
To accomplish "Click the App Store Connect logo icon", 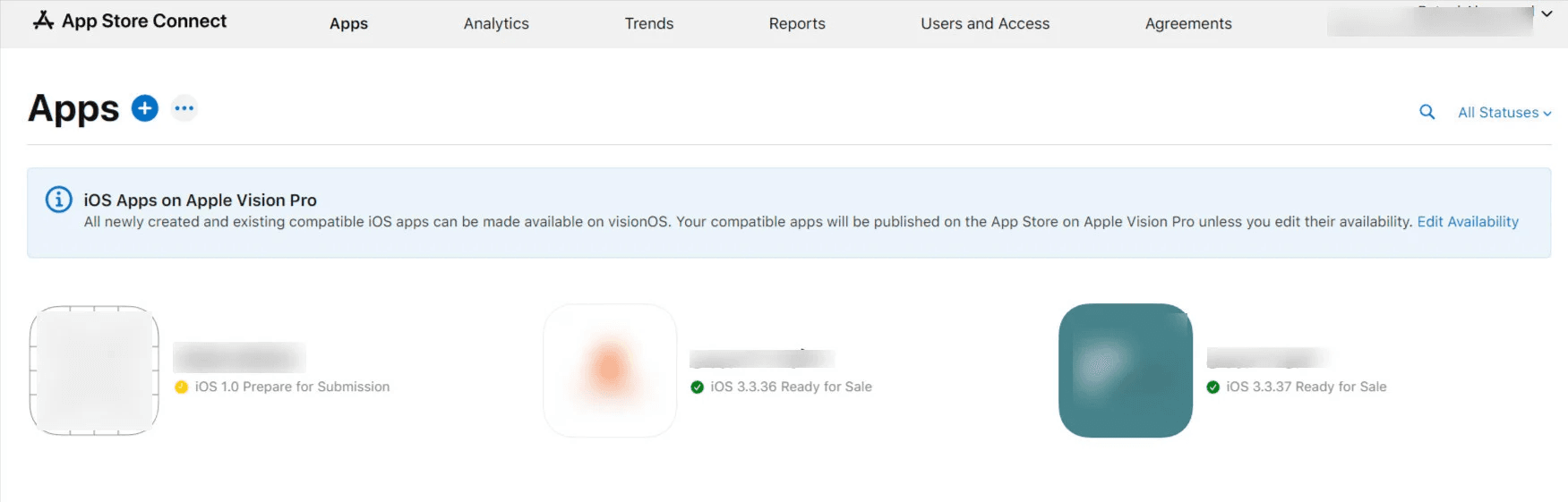I will [43, 21].
